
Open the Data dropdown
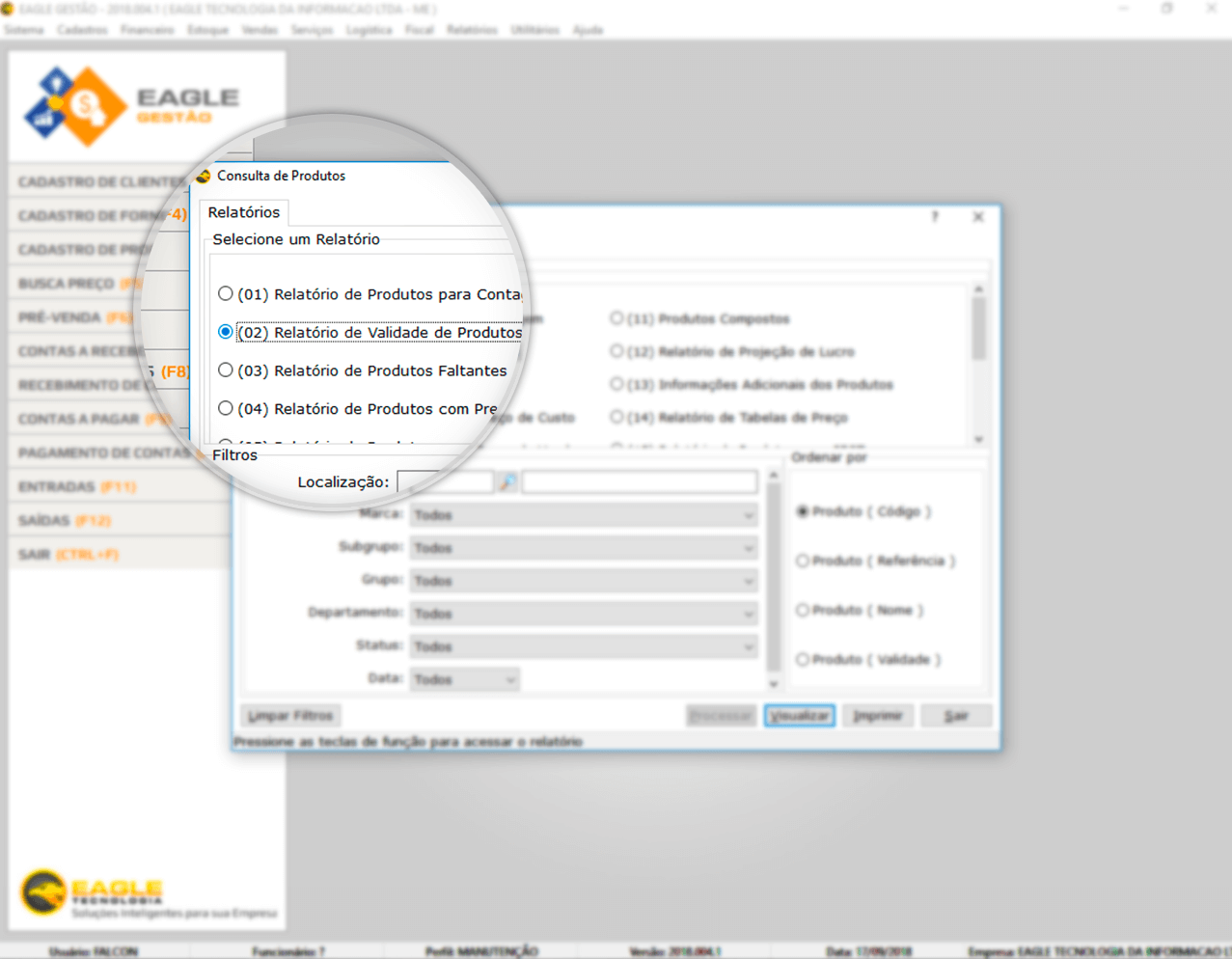(465, 679)
